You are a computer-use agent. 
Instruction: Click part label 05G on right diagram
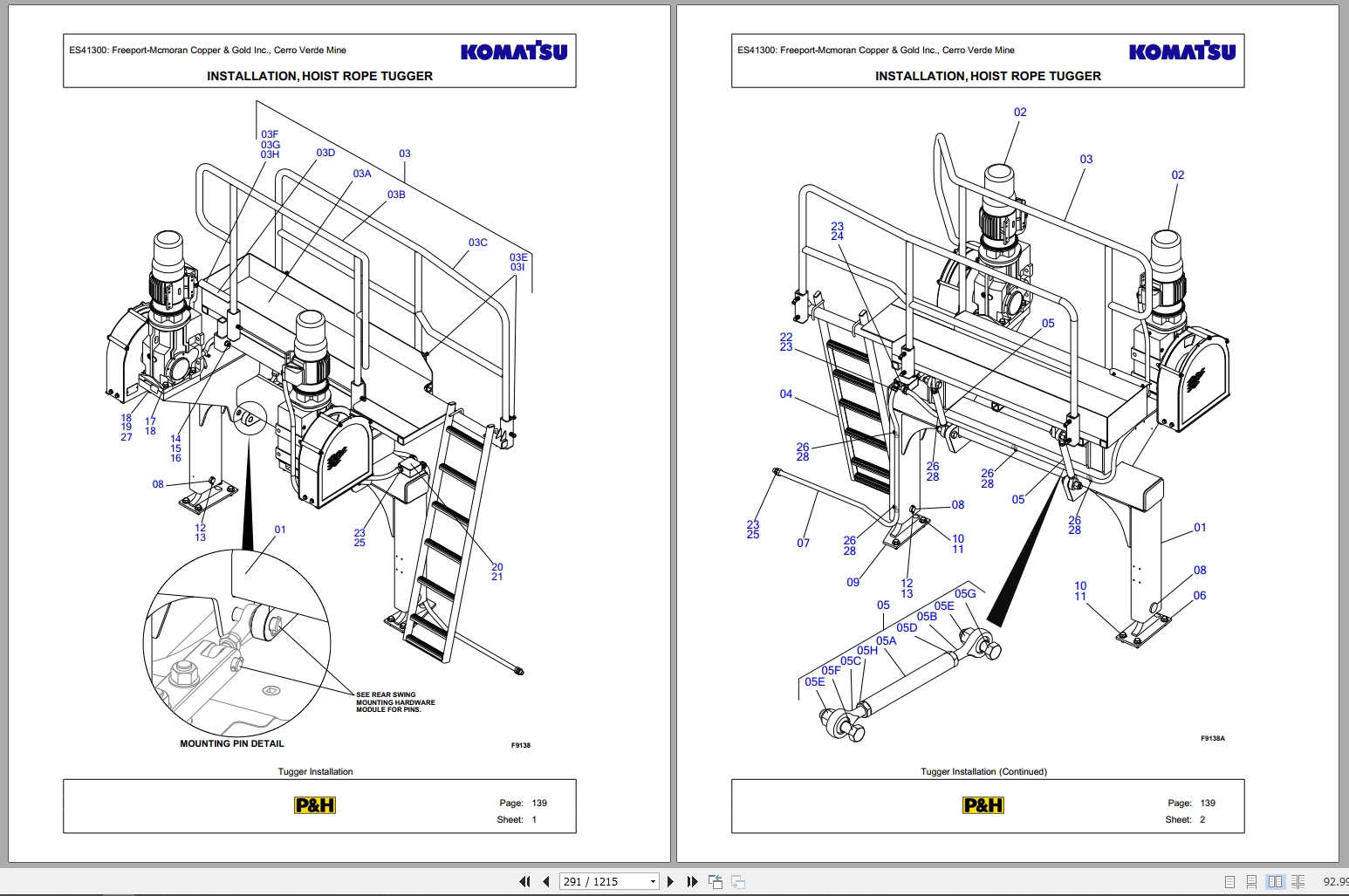coord(965,593)
